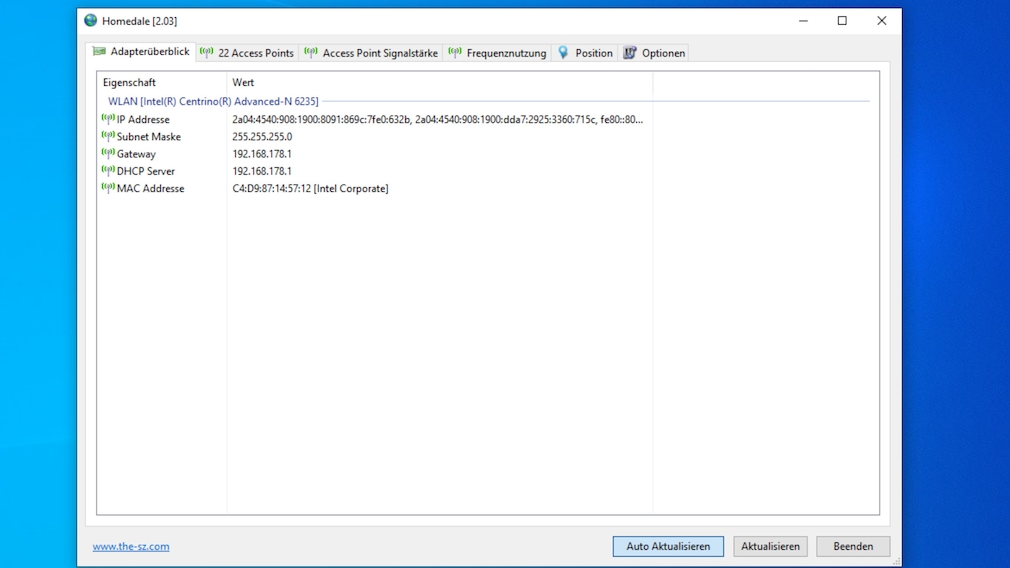Viewport: 1010px width, 568px height.
Task: Click the Homedale globe icon in title bar
Action: click(x=91, y=21)
